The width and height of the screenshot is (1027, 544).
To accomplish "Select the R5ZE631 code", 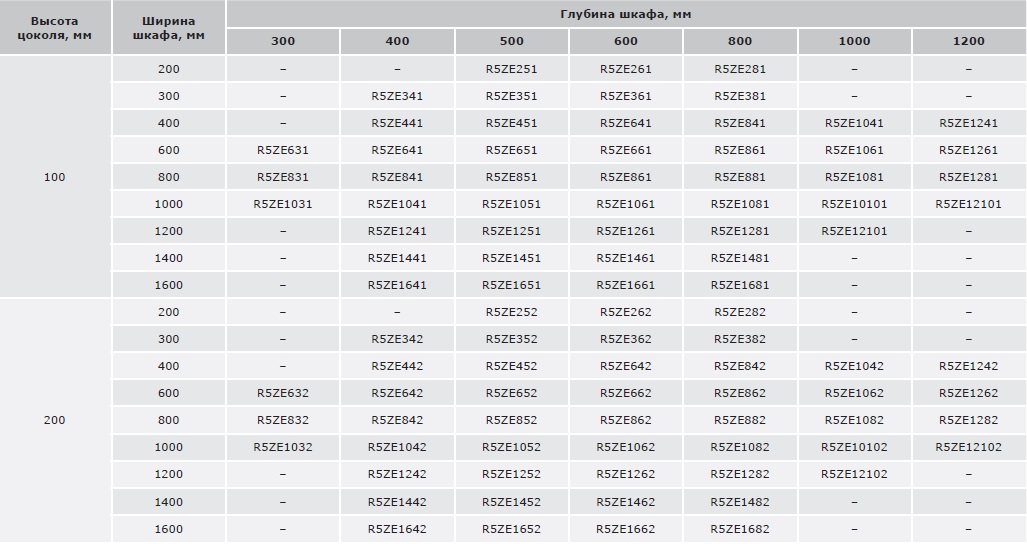I will pyautogui.click(x=283, y=150).
